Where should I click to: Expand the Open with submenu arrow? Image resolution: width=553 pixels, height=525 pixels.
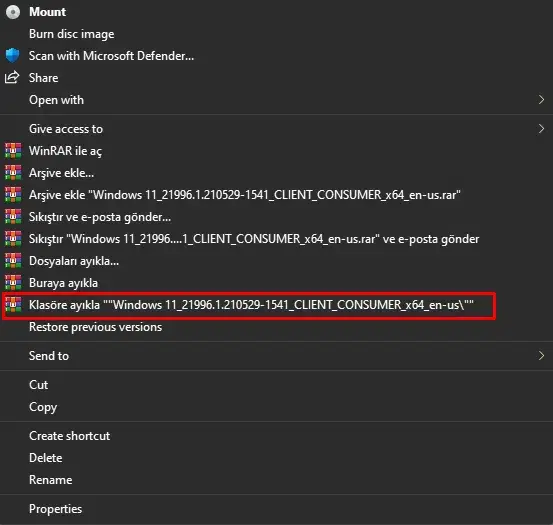pos(541,100)
